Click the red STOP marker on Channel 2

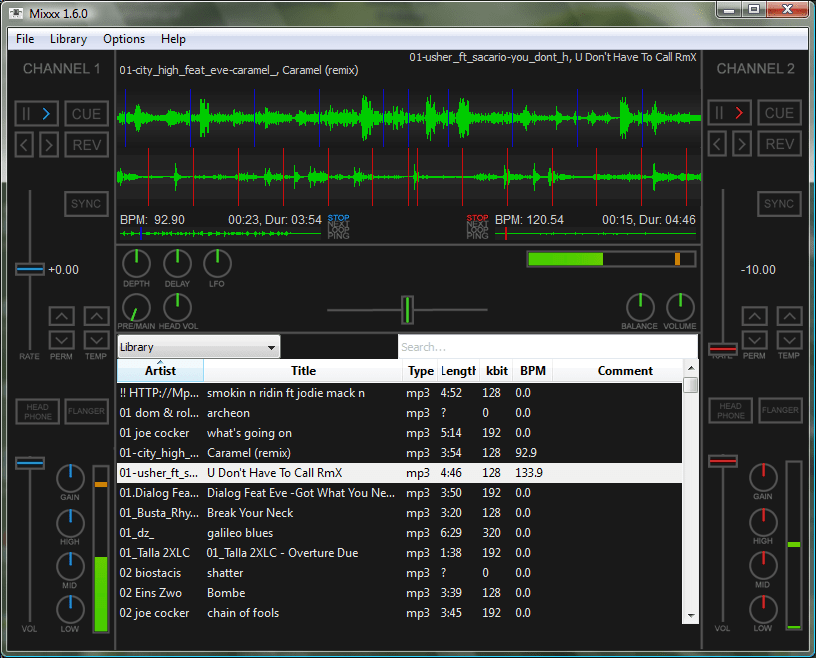point(478,218)
